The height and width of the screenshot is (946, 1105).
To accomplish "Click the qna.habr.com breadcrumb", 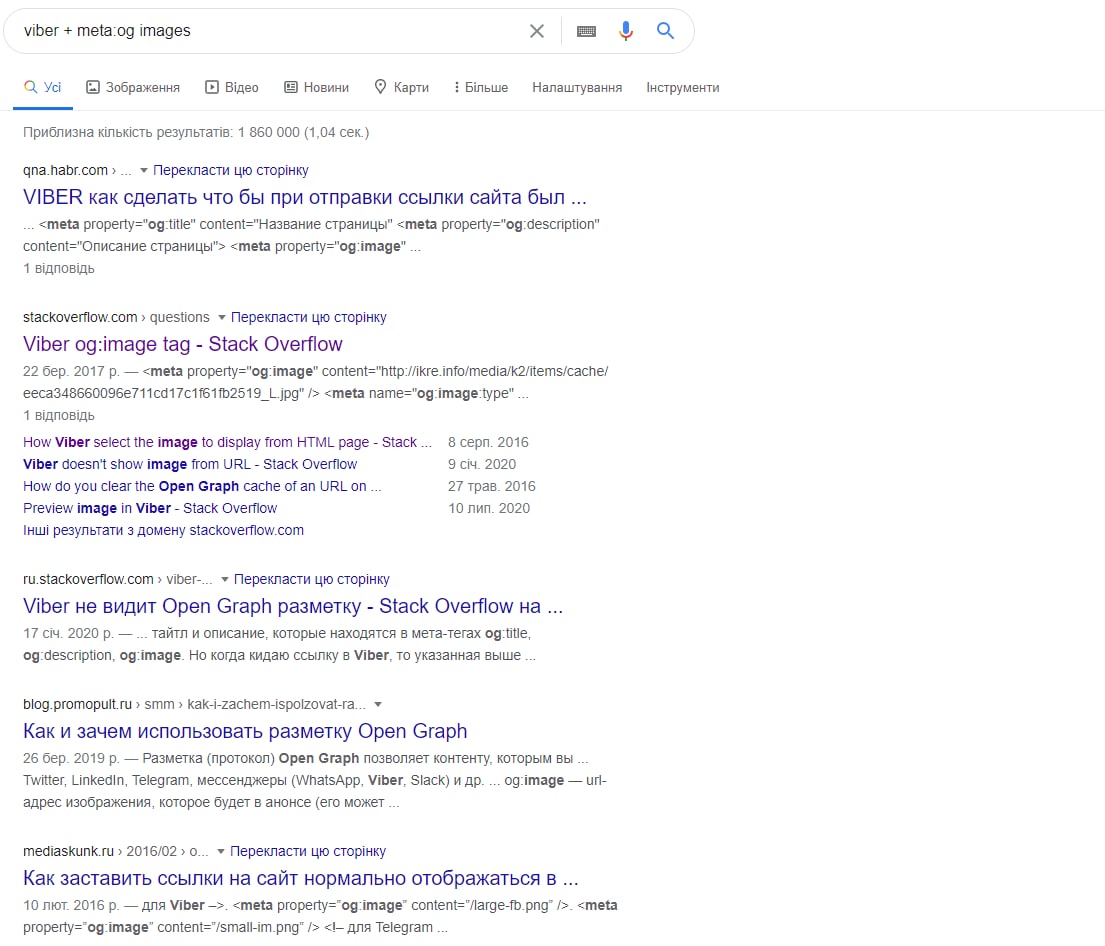I will point(77,170).
